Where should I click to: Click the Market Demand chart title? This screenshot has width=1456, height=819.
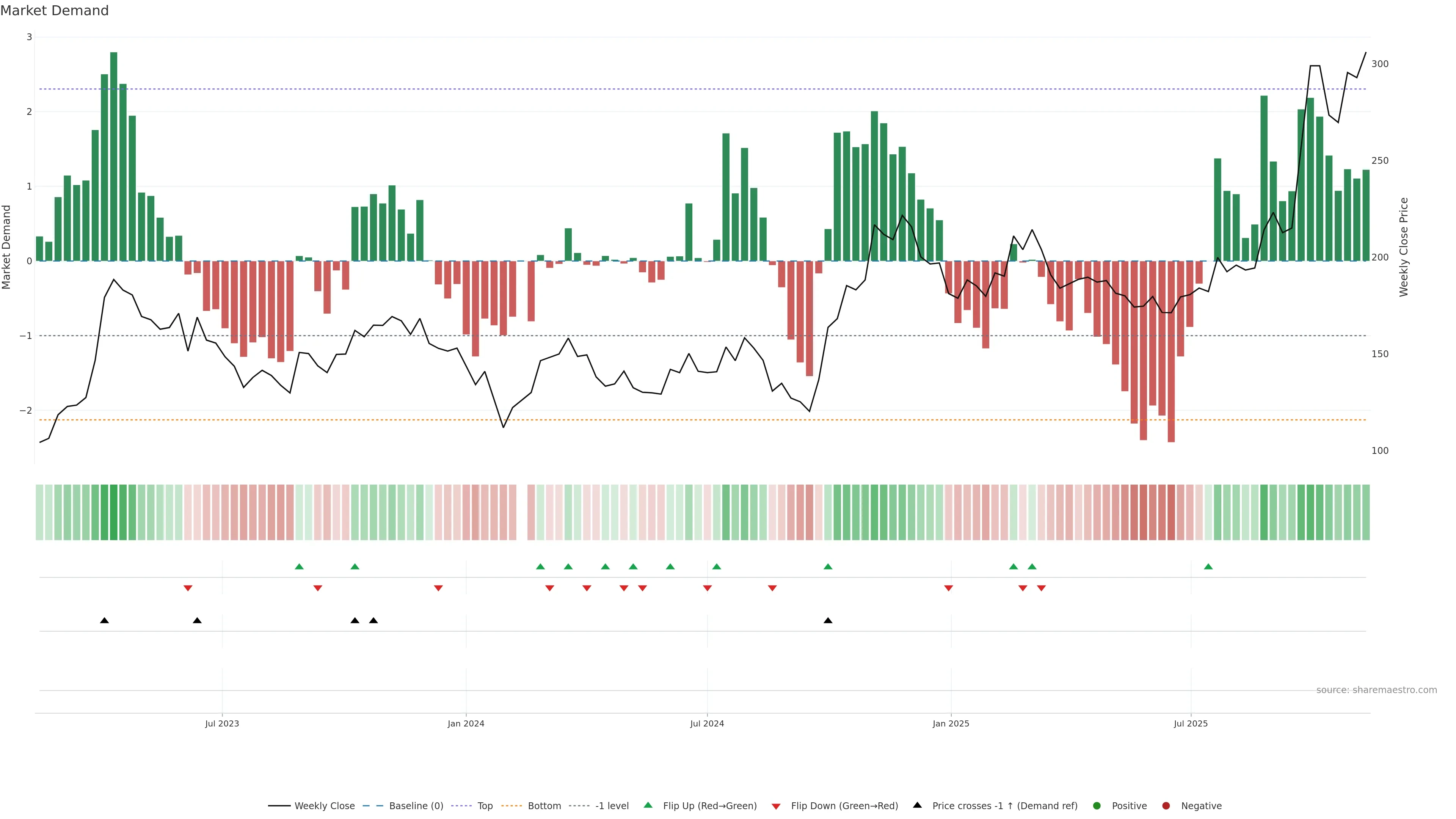tap(54, 10)
